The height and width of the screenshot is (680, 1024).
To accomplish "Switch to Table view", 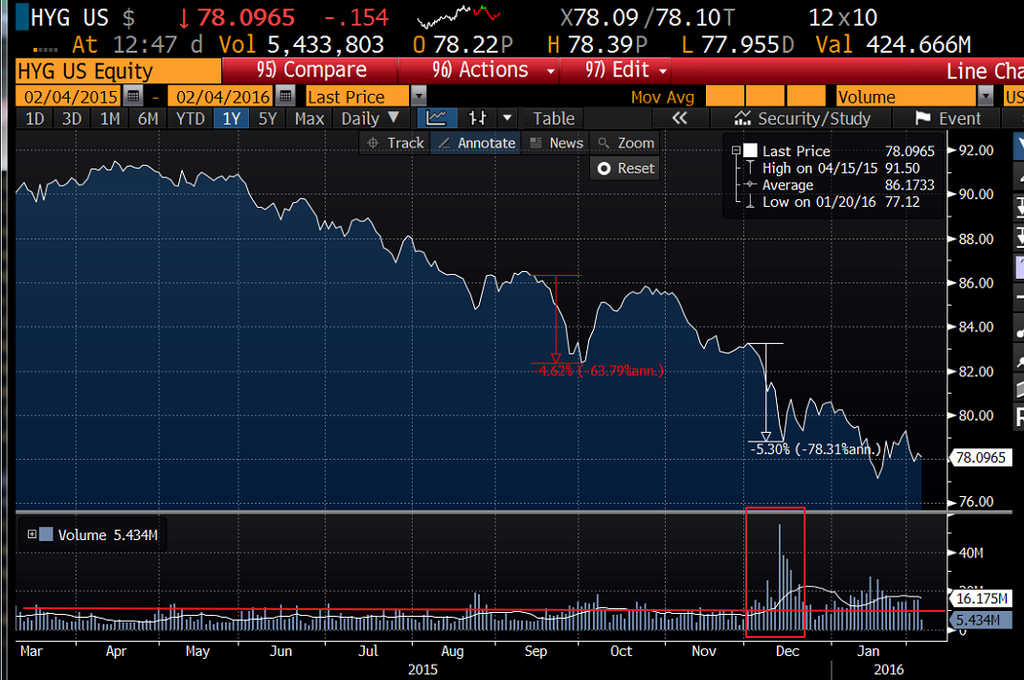I will [554, 118].
